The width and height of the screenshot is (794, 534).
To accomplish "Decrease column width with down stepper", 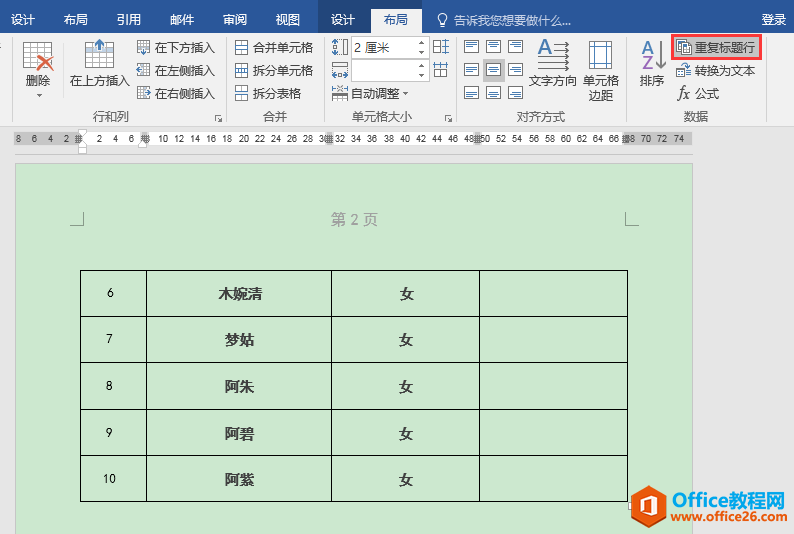I will 422,75.
